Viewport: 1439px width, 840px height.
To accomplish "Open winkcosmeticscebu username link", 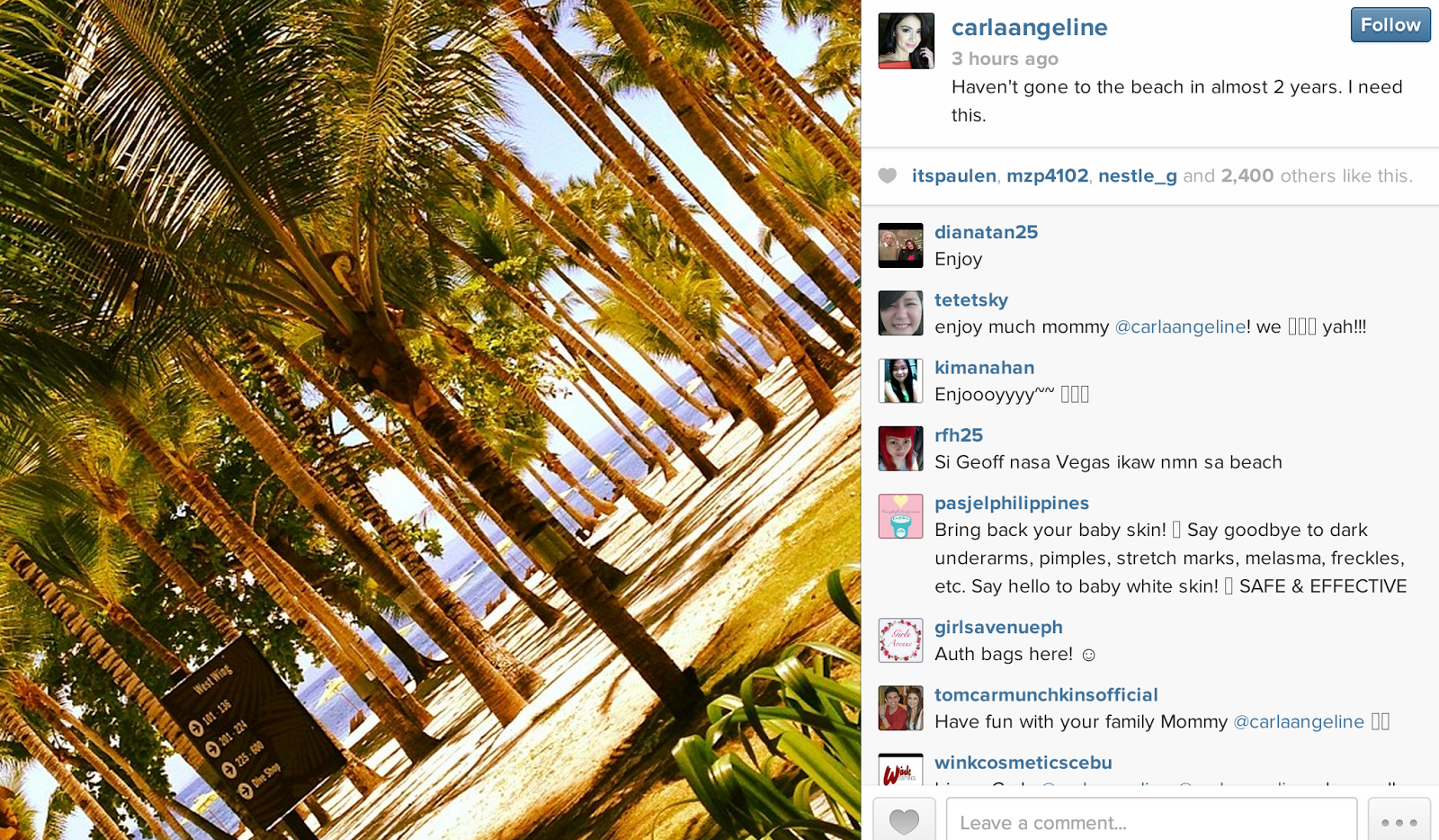I will coord(1023,763).
